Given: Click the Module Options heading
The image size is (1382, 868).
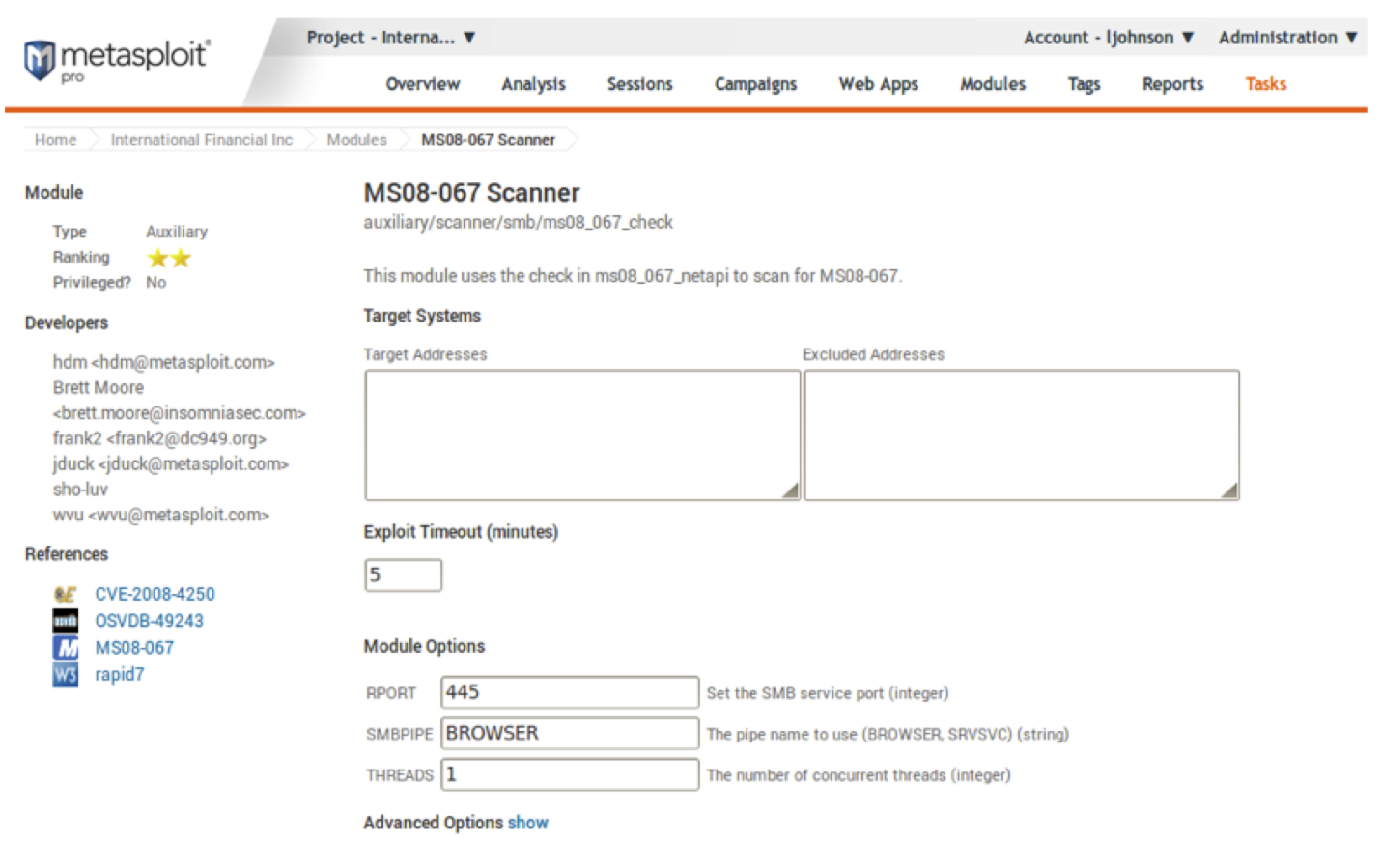Looking at the screenshot, I should pyautogui.click(x=424, y=647).
